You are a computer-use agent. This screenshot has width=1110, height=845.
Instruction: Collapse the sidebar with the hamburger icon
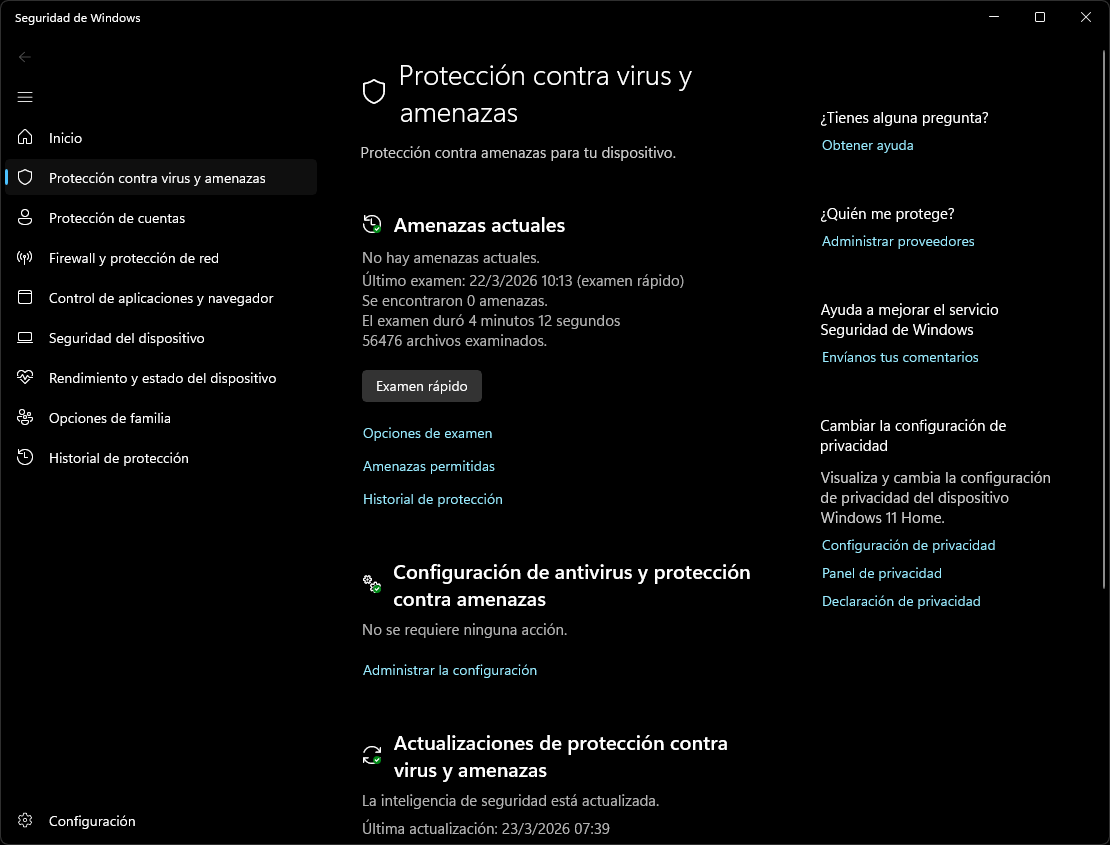tap(24, 97)
